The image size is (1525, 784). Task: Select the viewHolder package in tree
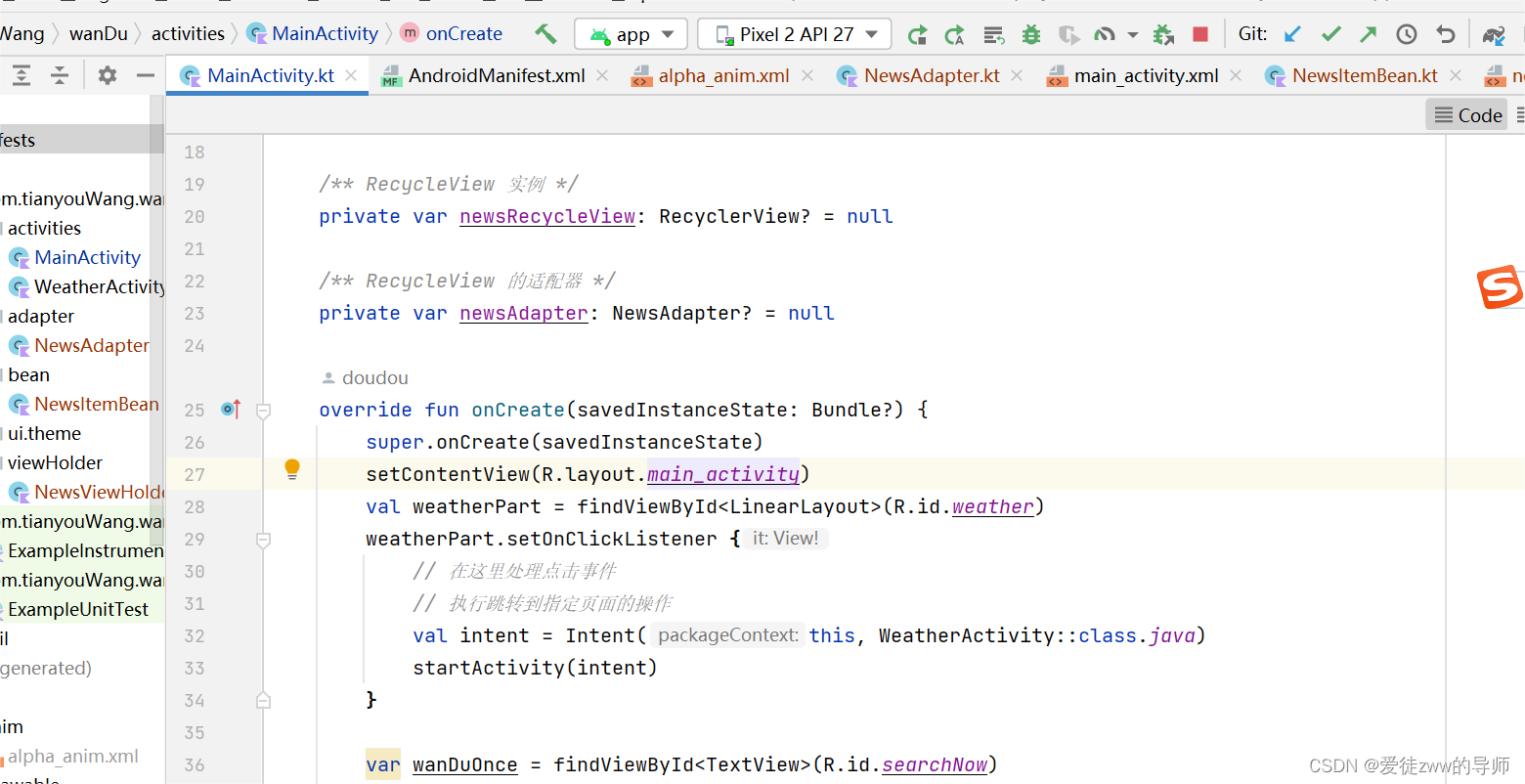[x=55, y=462]
